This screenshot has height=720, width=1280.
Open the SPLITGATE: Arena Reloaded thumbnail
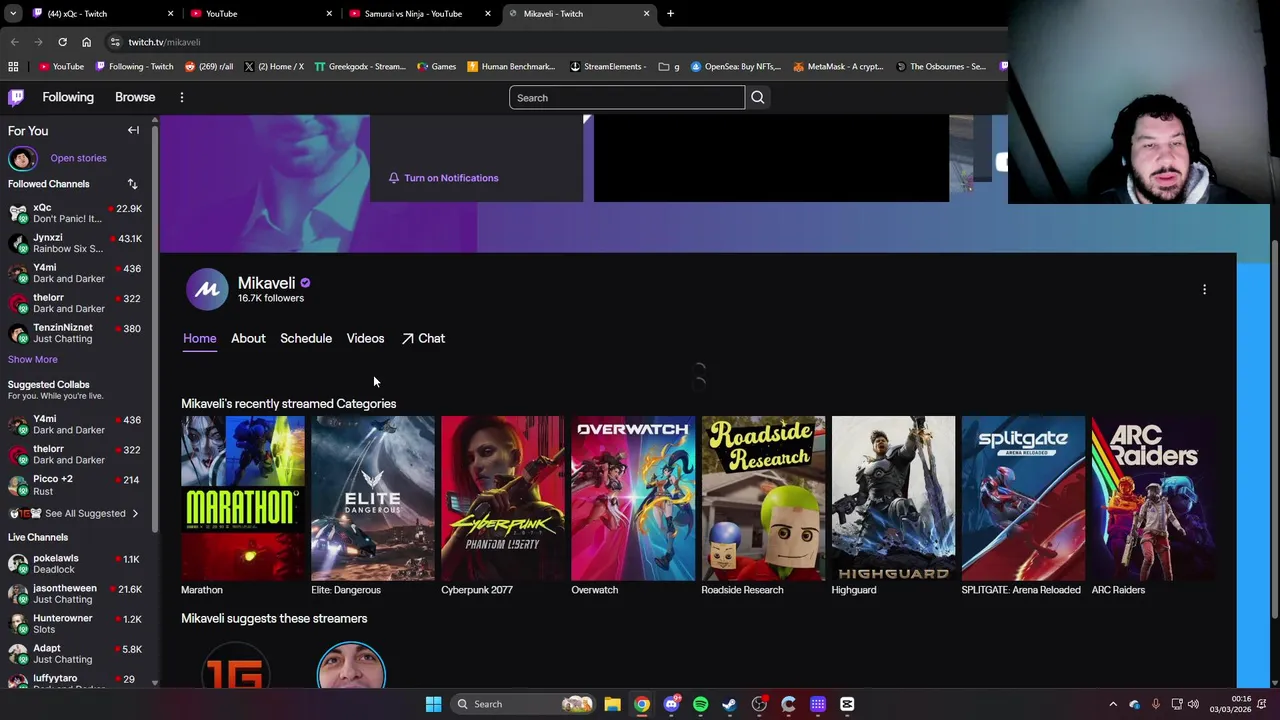[x=1023, y=498]
